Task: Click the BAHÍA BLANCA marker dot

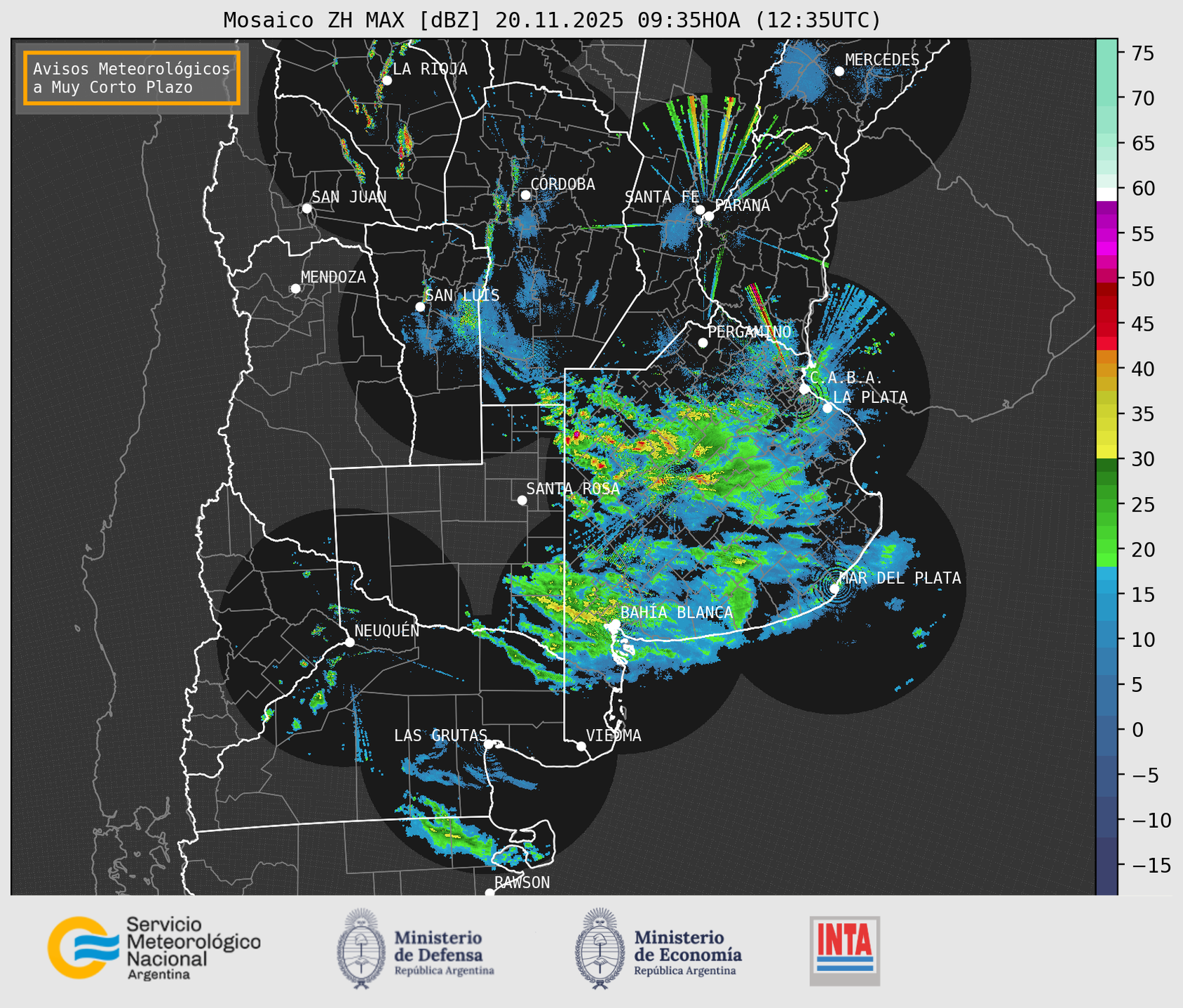Action: (615, 624)
